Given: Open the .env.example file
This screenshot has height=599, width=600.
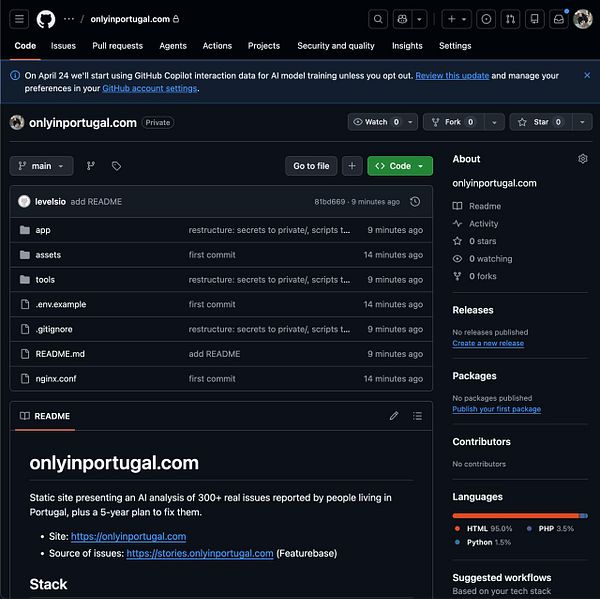Looking at the screenshot, I should click(x=61, y=304).
